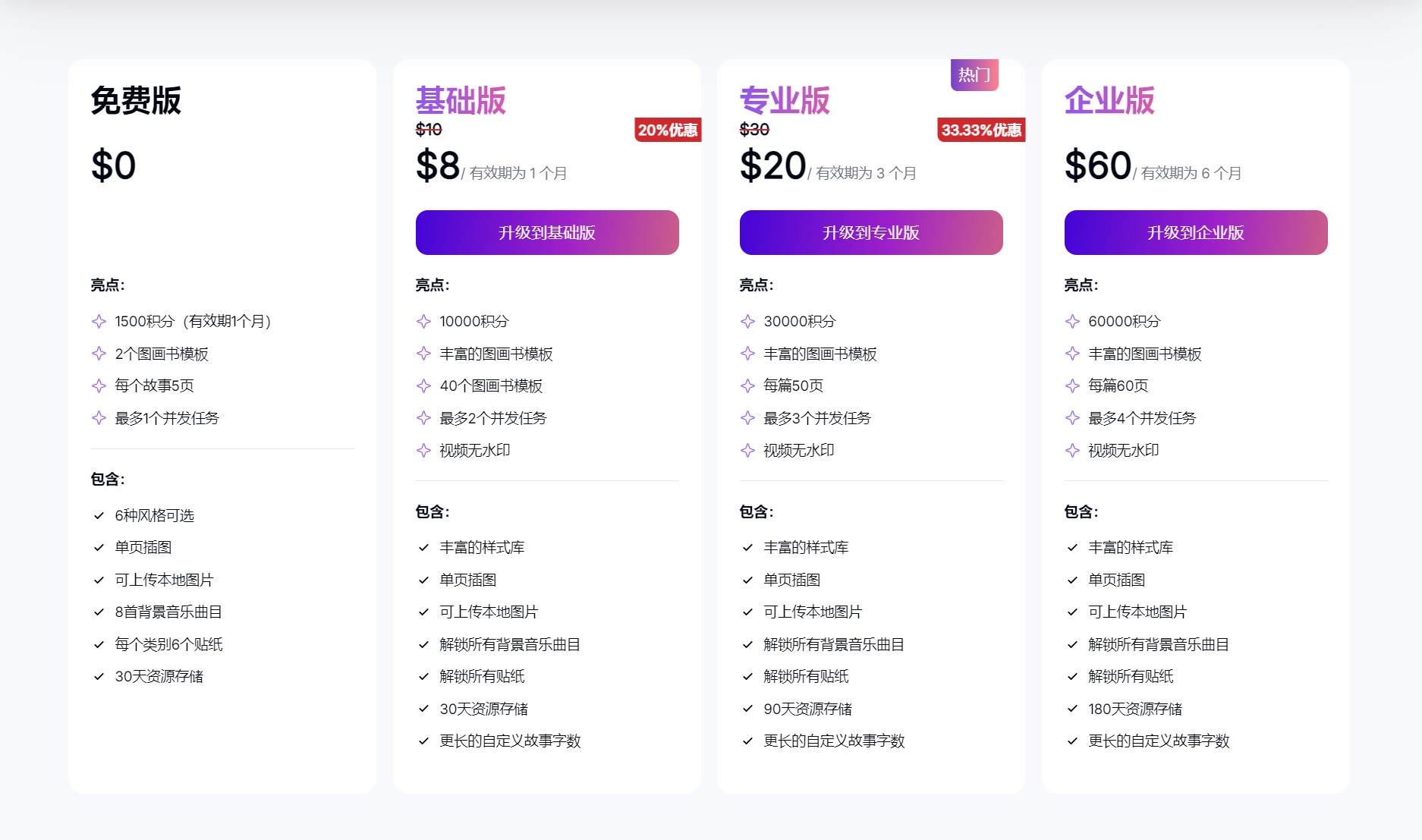The width and height of the screenshot is (1422, 840).
Task: Click the 33.33%优惠 badge
Action: (981, 131)
